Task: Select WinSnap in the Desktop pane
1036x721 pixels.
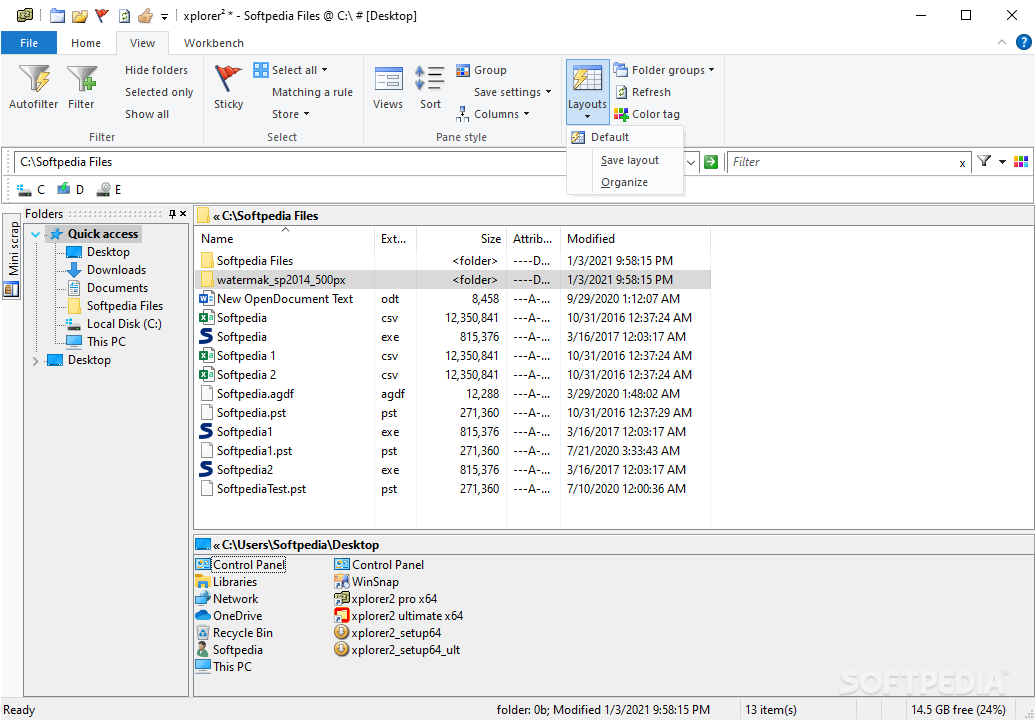Action: 375,582
